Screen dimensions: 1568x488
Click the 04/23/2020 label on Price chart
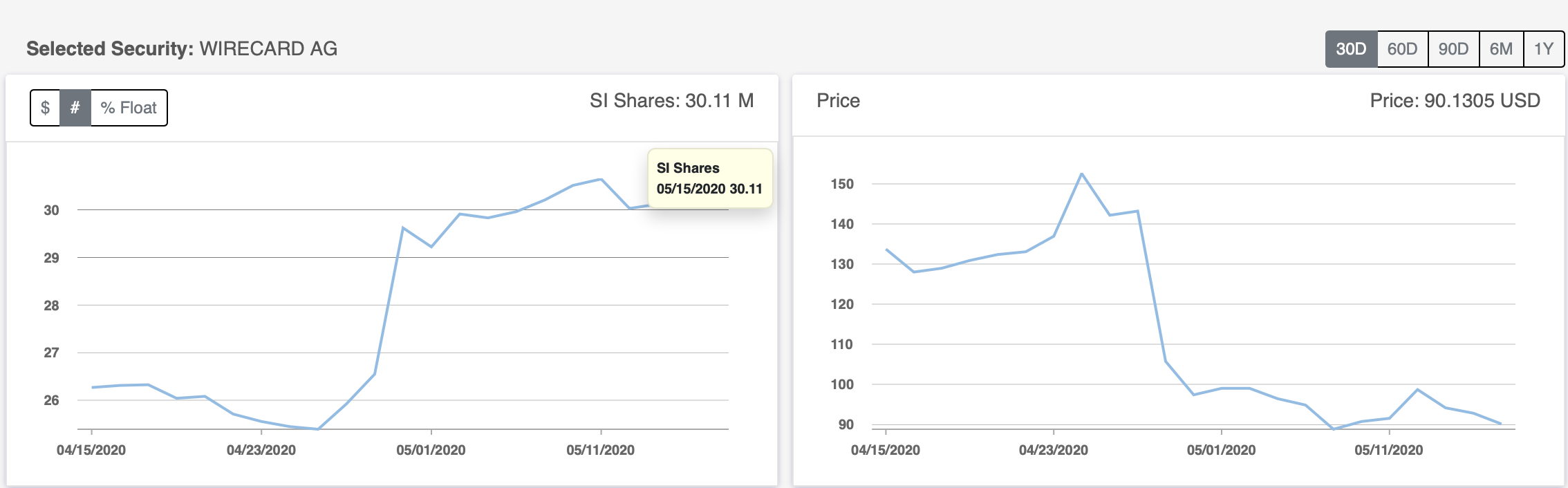[x=1054, y=450]
